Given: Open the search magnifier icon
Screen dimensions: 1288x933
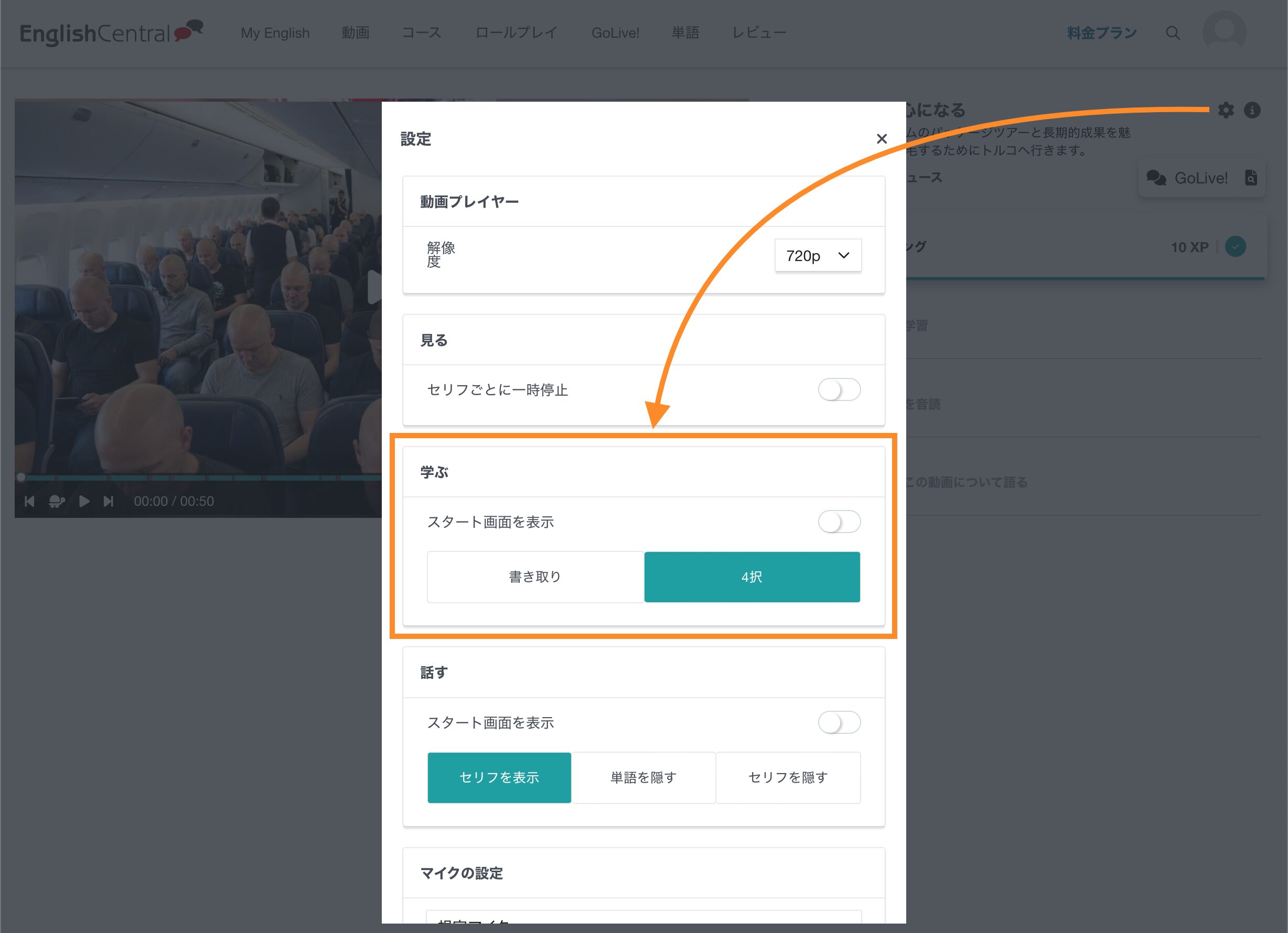Looking at the screenshot, I should pos(1173,33).
